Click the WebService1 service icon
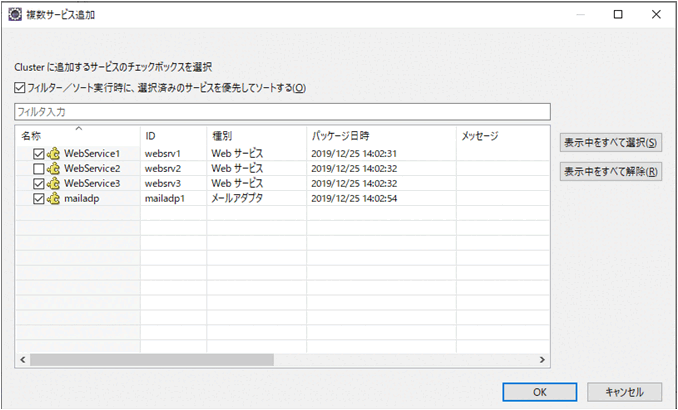This screenshot has height=410, width=678. [53, 154]
